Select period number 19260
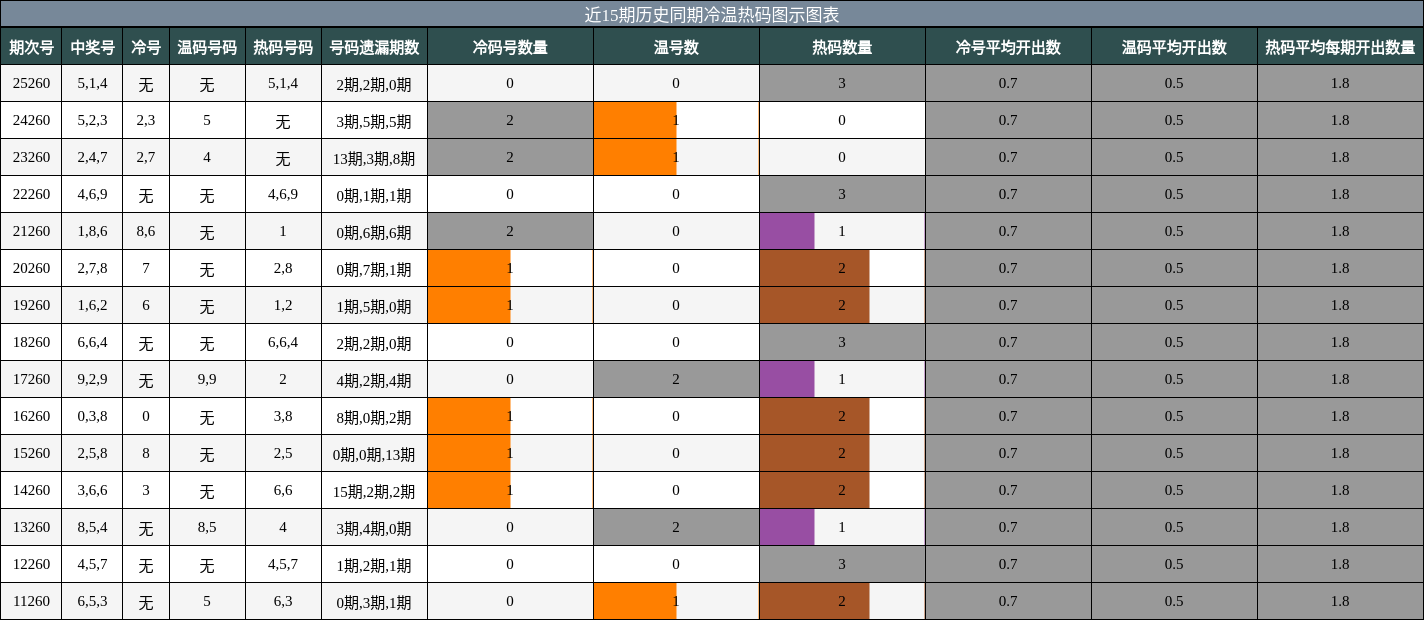 (x=31, y=306)
